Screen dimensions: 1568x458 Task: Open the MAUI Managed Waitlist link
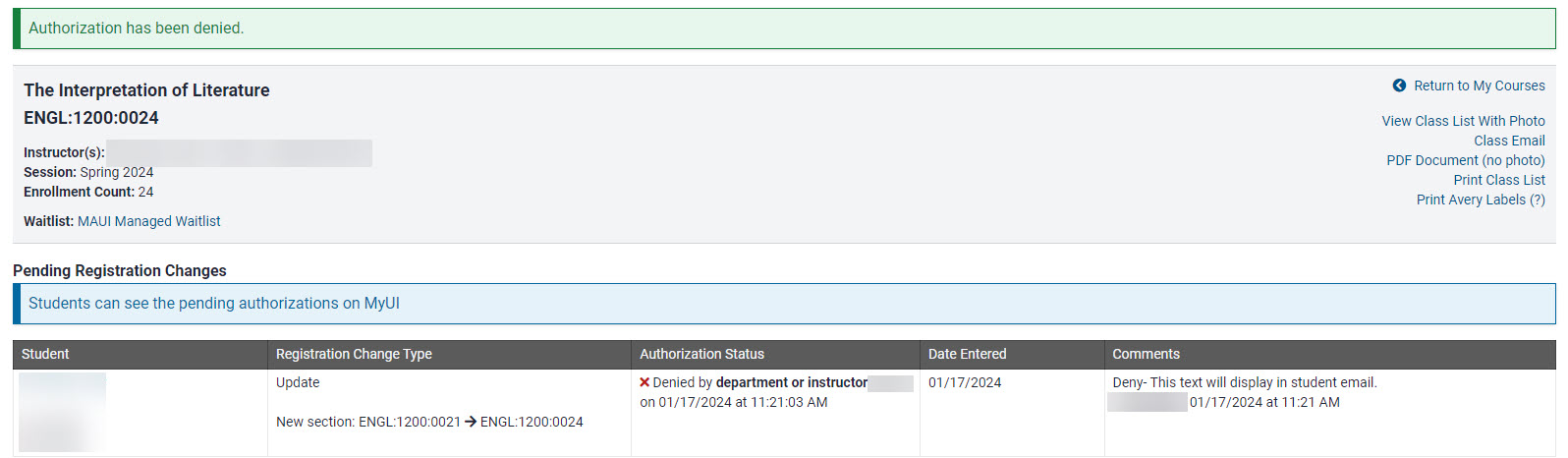[x=149, y=221]
